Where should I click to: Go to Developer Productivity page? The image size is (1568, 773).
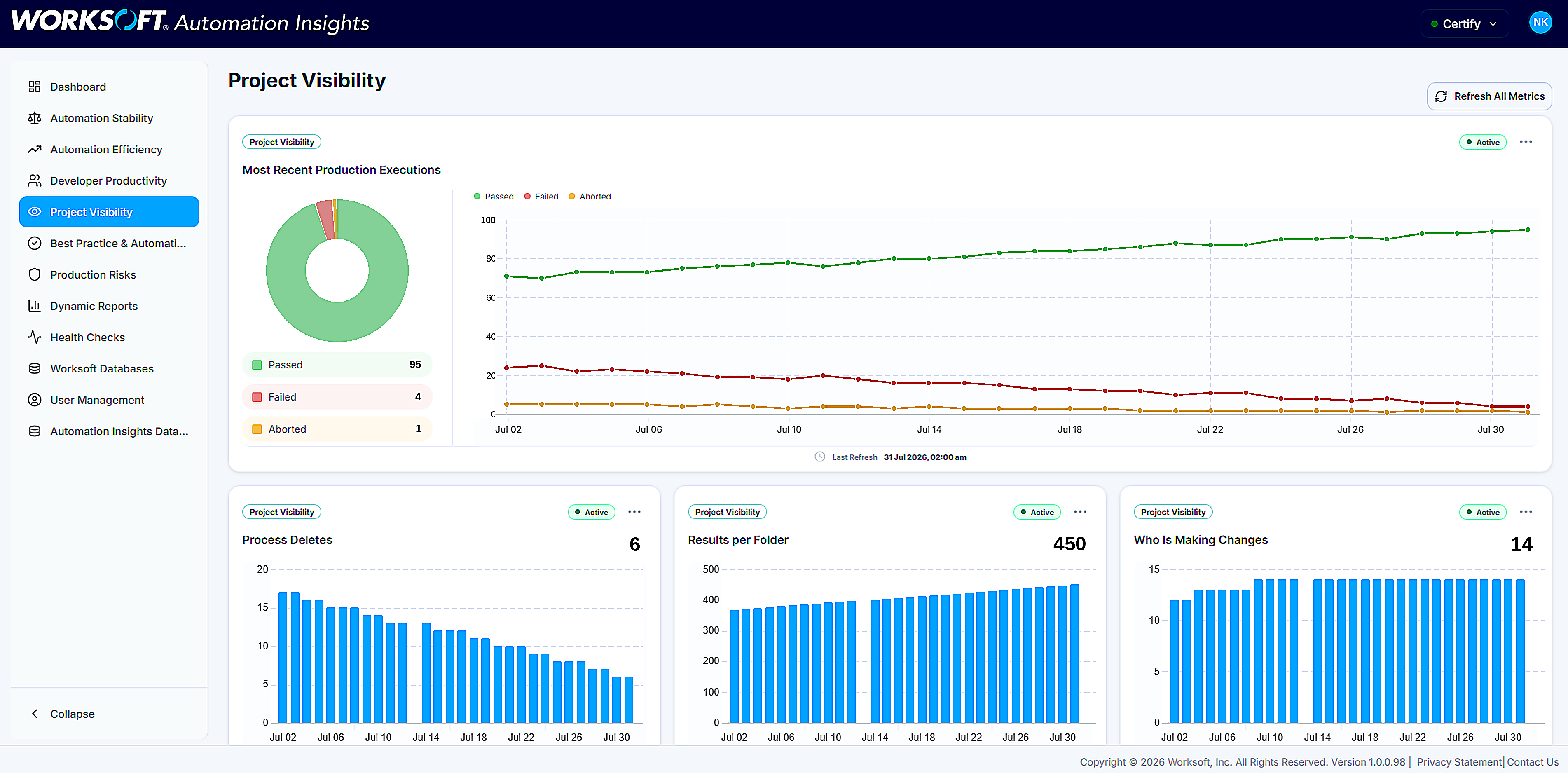pos(109,181)
